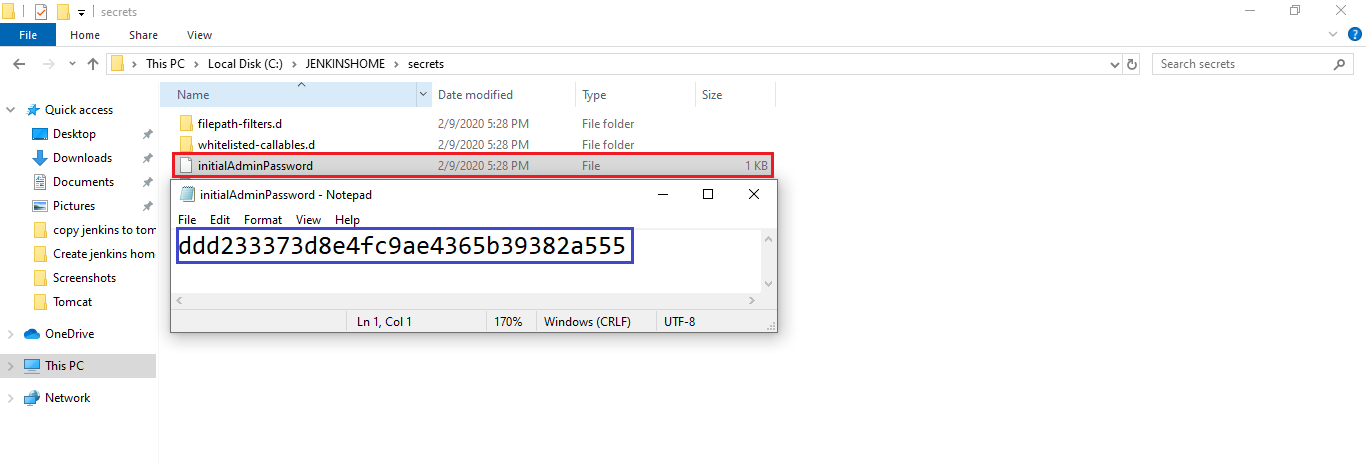Refresh the secrets folder view
This screenshot has width=1366, height=464.
point(1132,64)
